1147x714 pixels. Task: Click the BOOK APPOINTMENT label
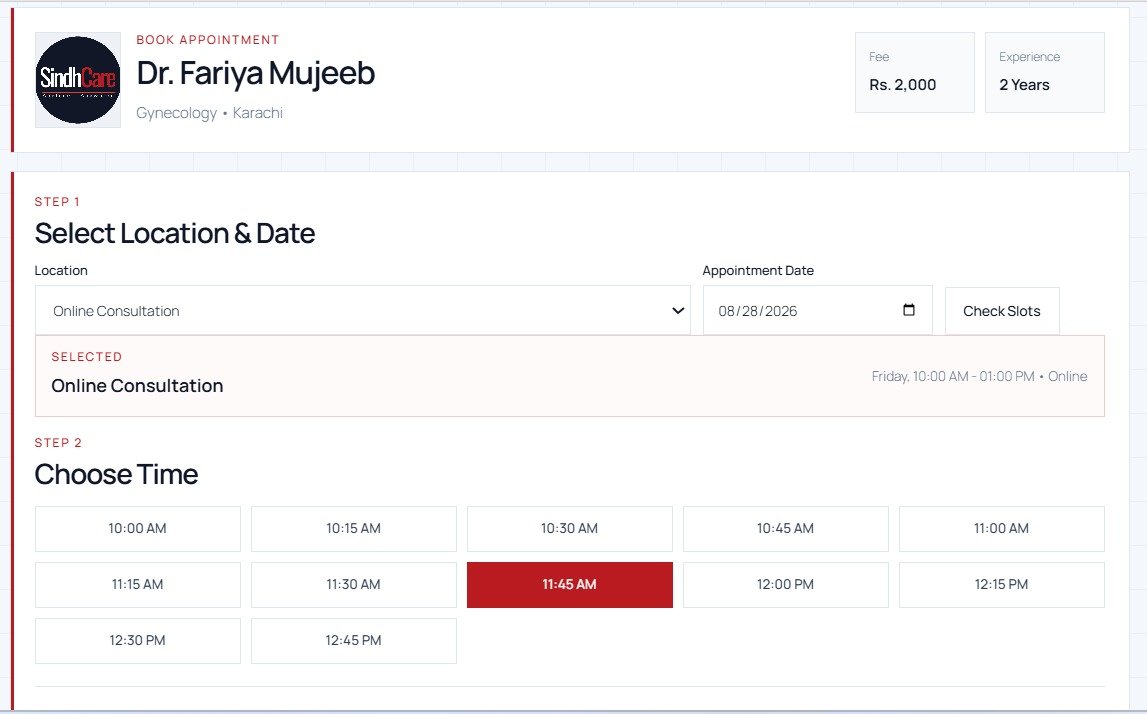click(x=208, y=40)
